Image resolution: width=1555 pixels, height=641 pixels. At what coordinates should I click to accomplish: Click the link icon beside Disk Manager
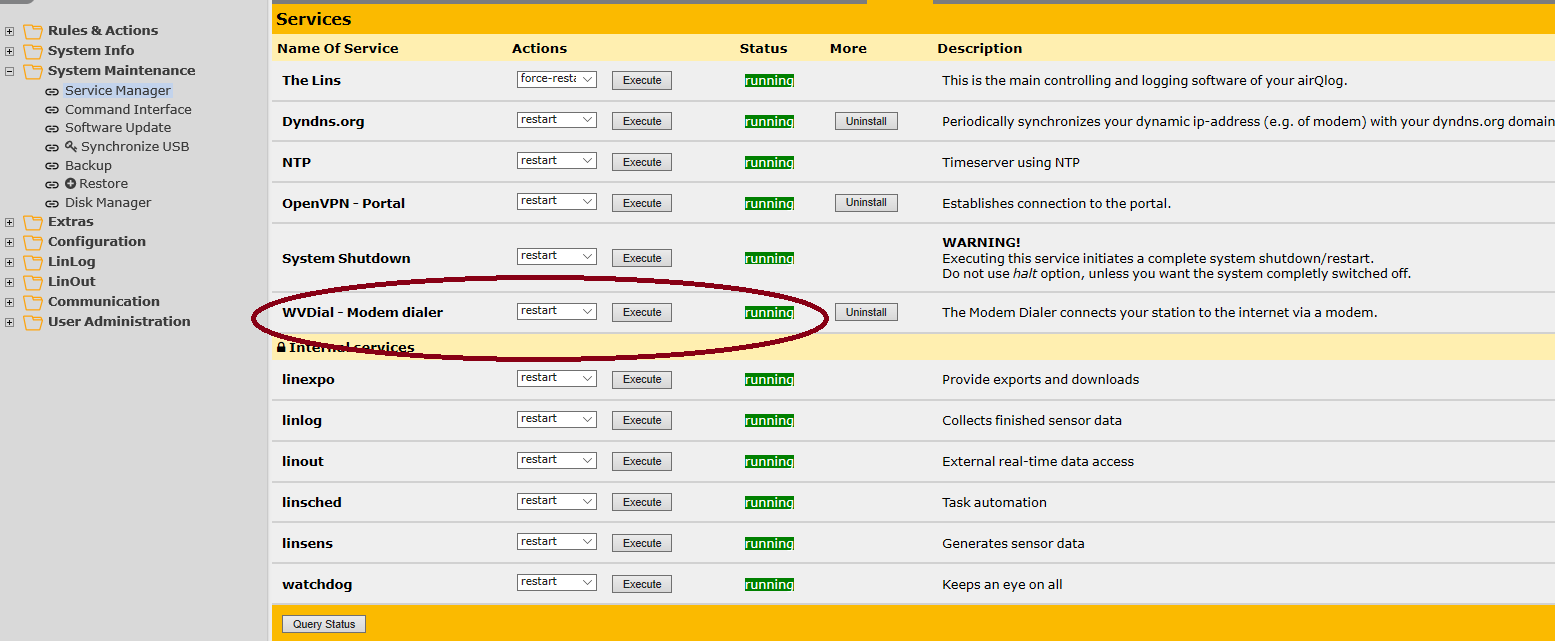[x=52, y=203]
